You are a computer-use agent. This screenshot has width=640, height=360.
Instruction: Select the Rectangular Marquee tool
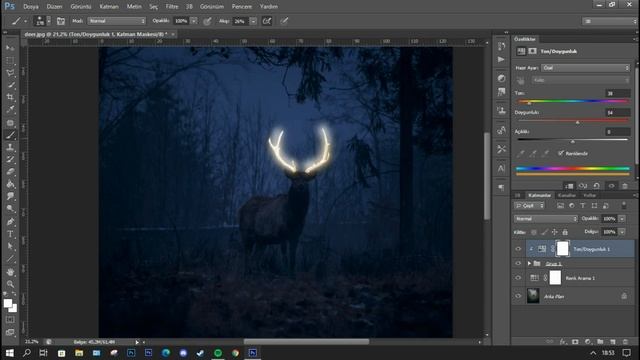[10, 60]
